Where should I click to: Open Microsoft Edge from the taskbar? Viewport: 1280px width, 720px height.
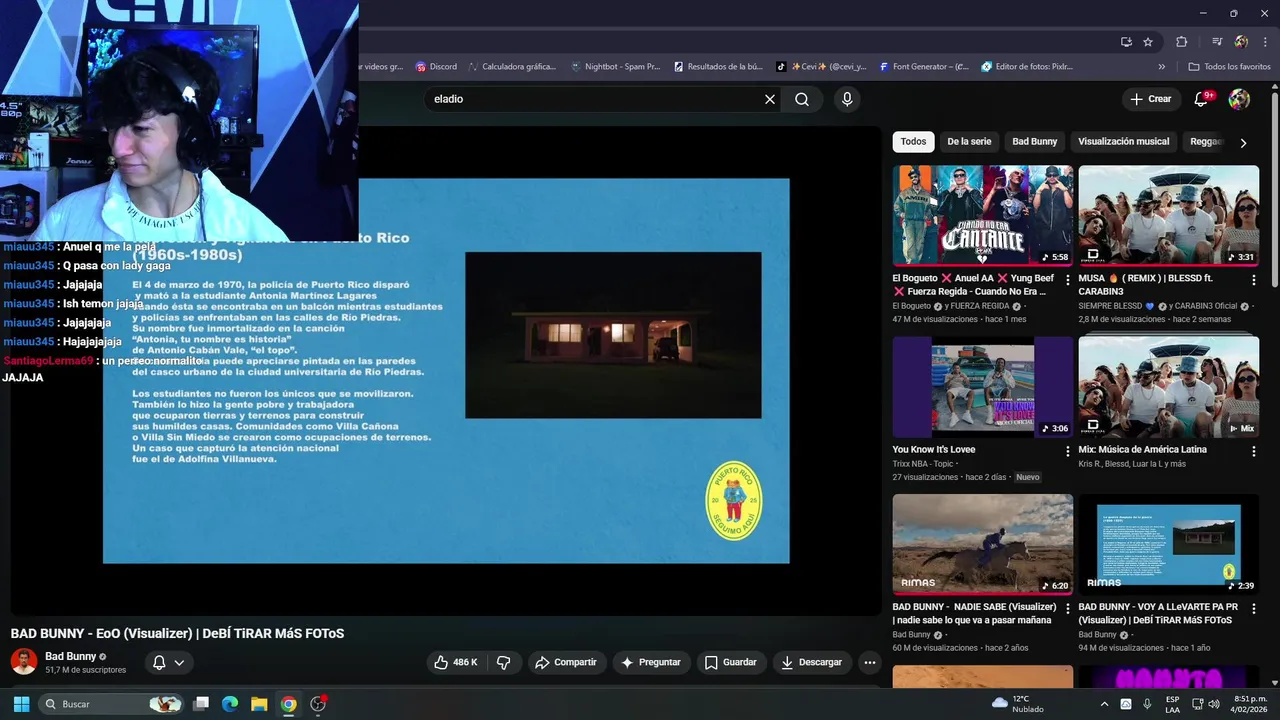[x=229, y=704]
